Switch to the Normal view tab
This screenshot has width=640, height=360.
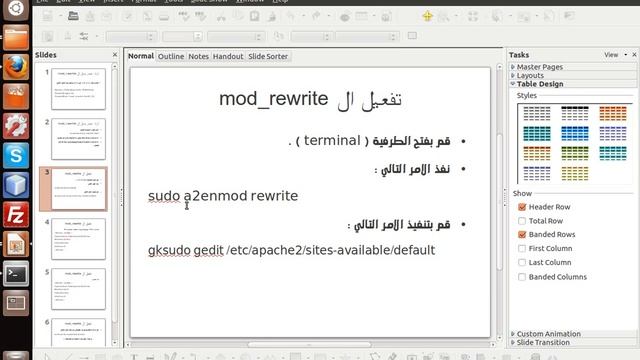coord(141,56)
